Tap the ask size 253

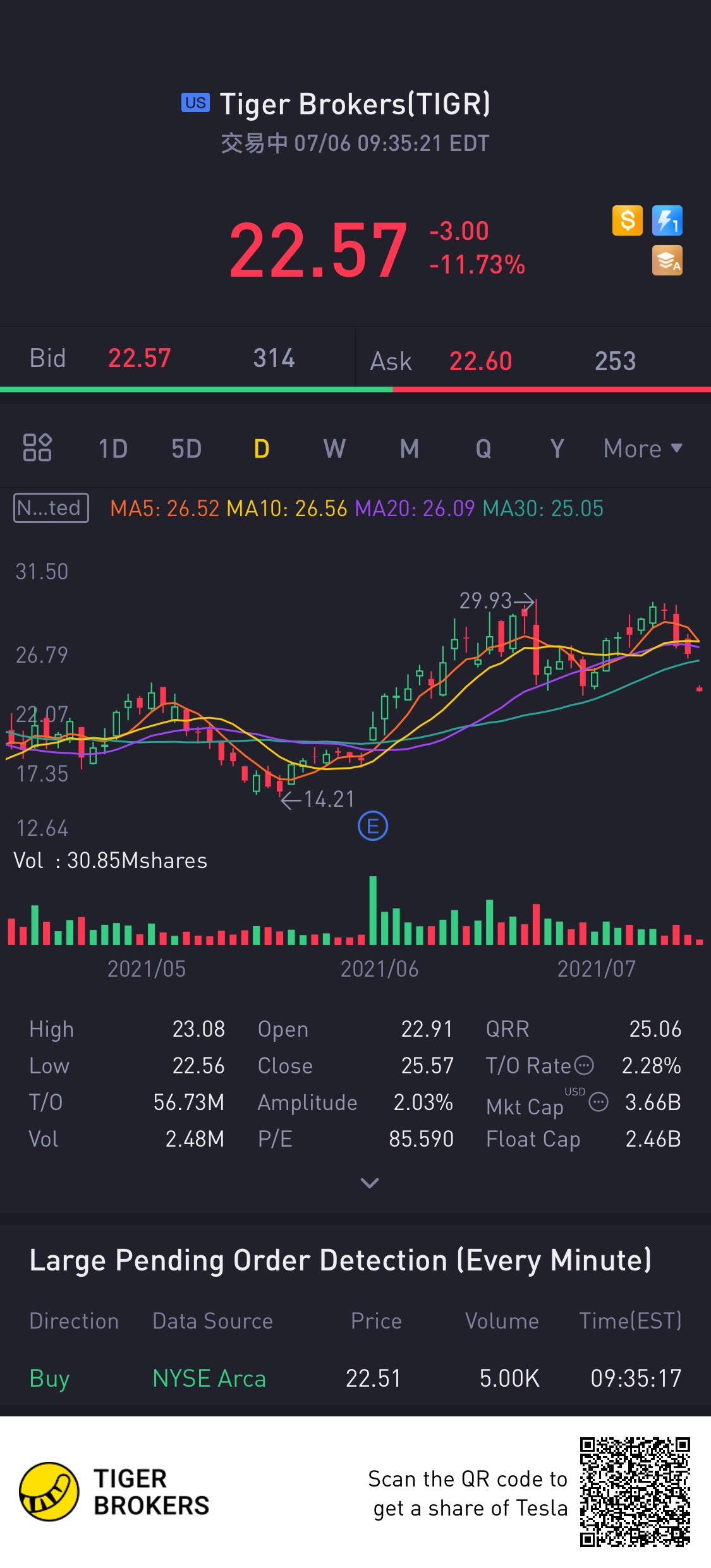pos(615,361)
